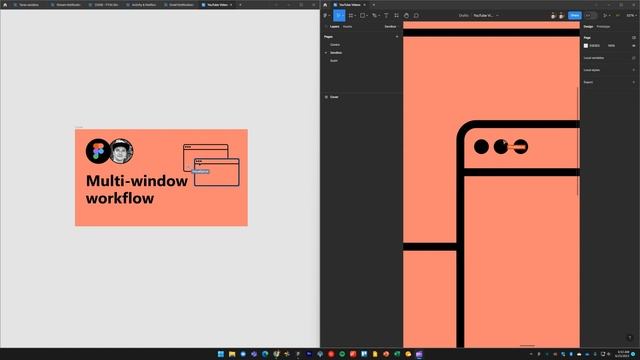Close the YouTube Video tab in right window
The height and width of the screenshot is (360, 640).
click(364, 5)
